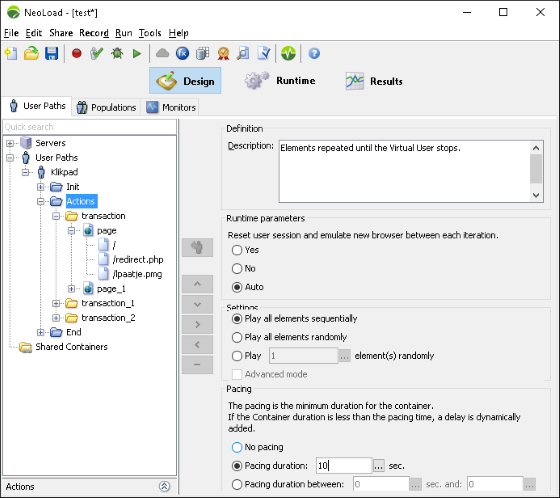
Task: Select Play all elements randomly option
Action: [x=237, y=337]
